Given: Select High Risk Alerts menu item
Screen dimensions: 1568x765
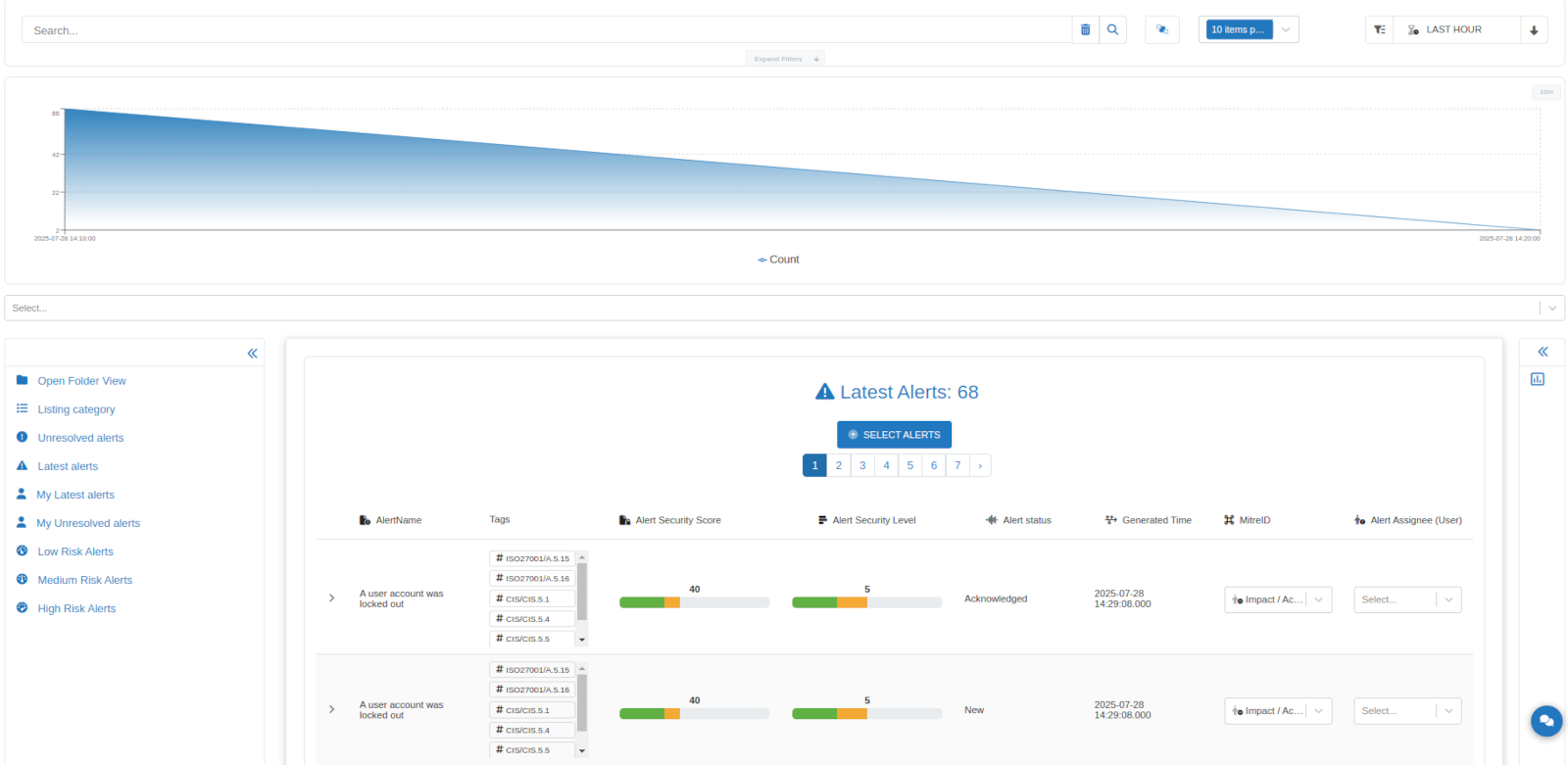Looking at the screenshot, I should click(76, 608).
